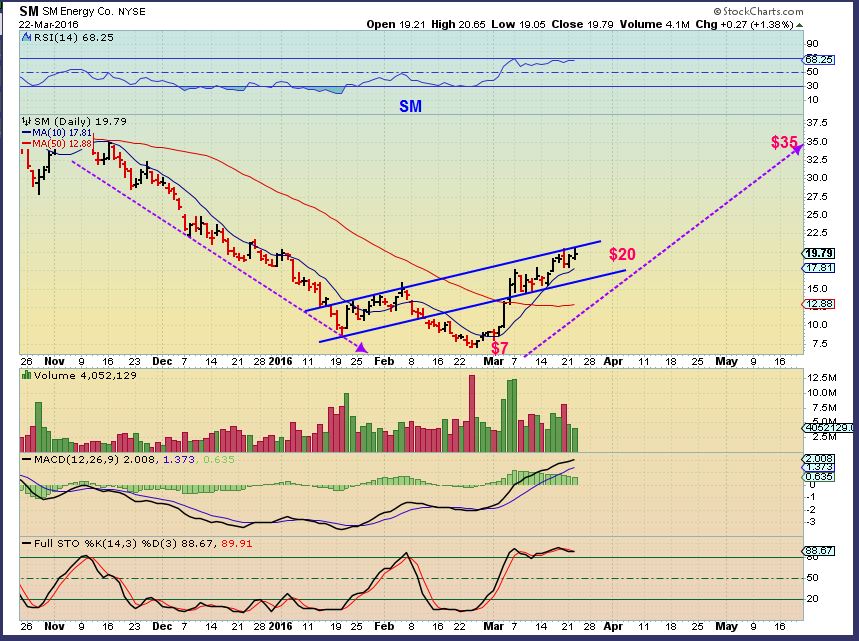Click the icon beside the Volume label
The image size is (859, 641).
(x=25, y=377)
